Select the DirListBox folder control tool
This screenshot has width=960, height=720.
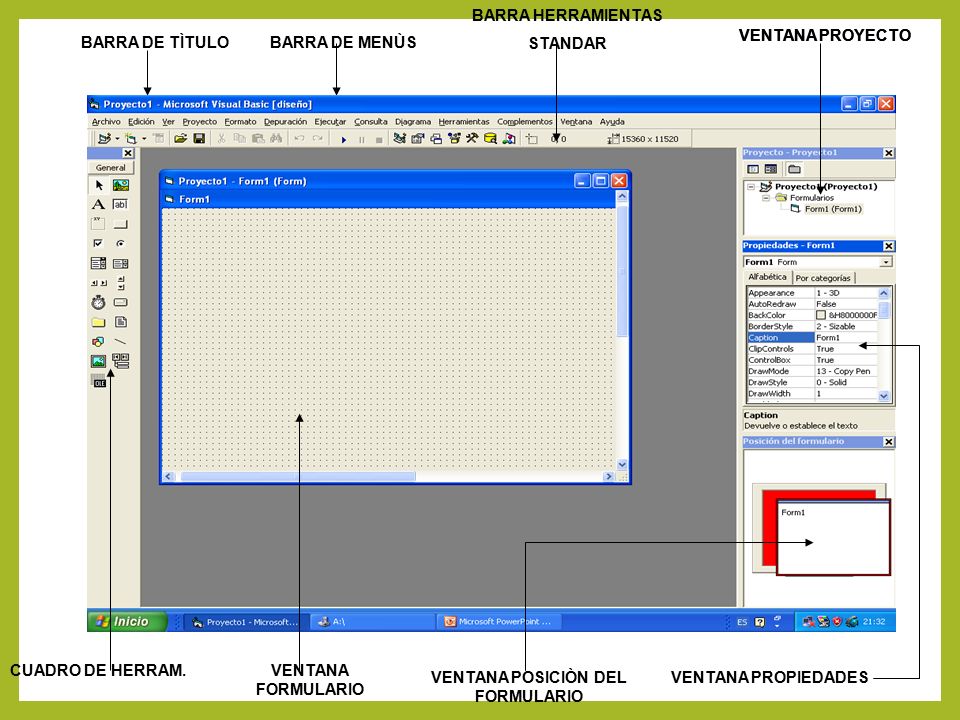pyautogui.click(x=99, y=322)
